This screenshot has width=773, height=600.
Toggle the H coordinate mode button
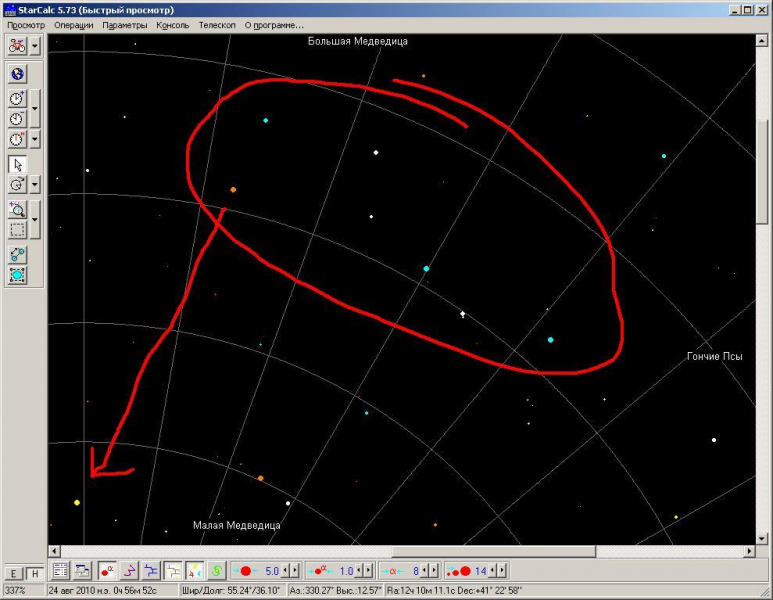pos(34,573)
